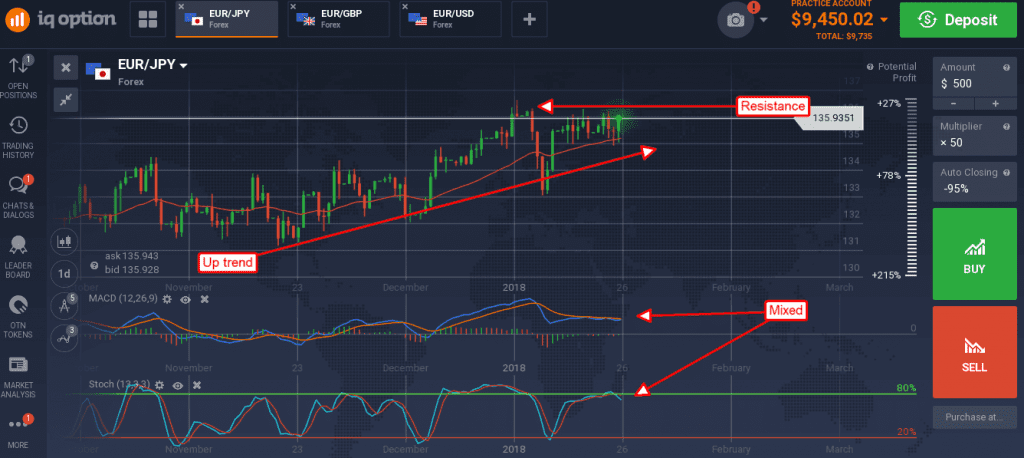Close the EUR/JPY tab

(182, 7)
